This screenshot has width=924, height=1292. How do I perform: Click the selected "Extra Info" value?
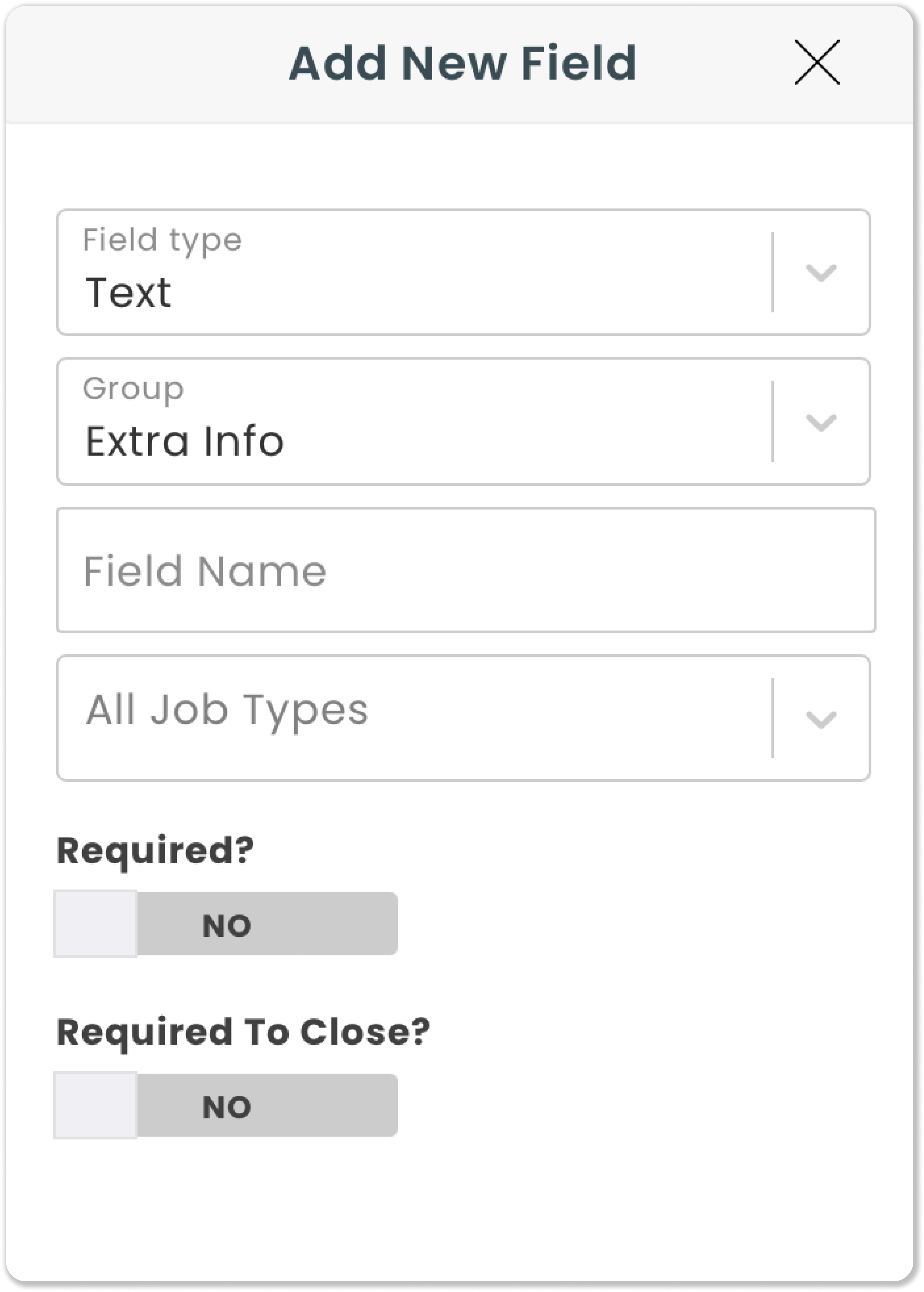click(184, 441)
